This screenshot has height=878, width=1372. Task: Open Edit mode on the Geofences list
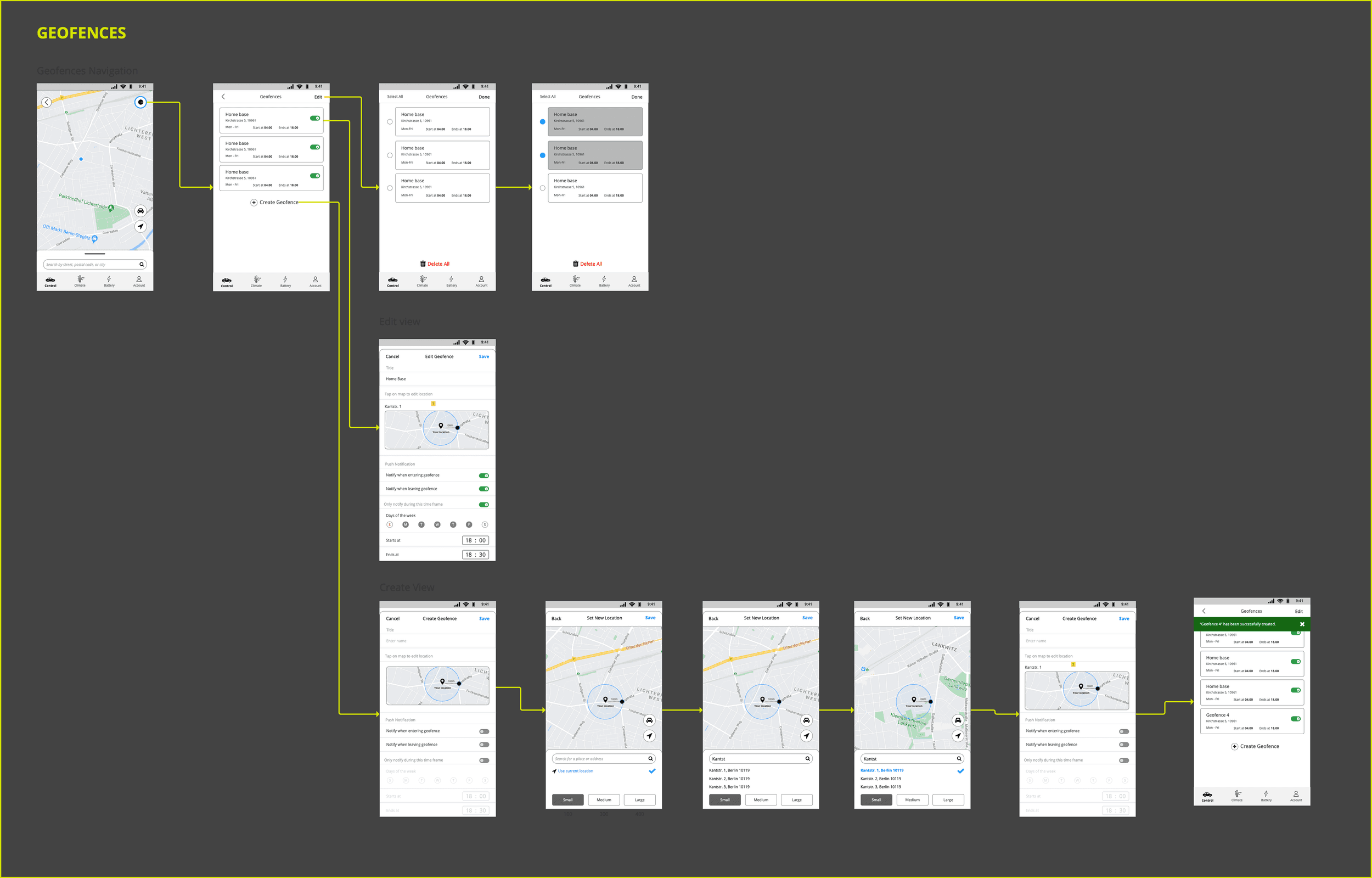(x=318, y=96)
